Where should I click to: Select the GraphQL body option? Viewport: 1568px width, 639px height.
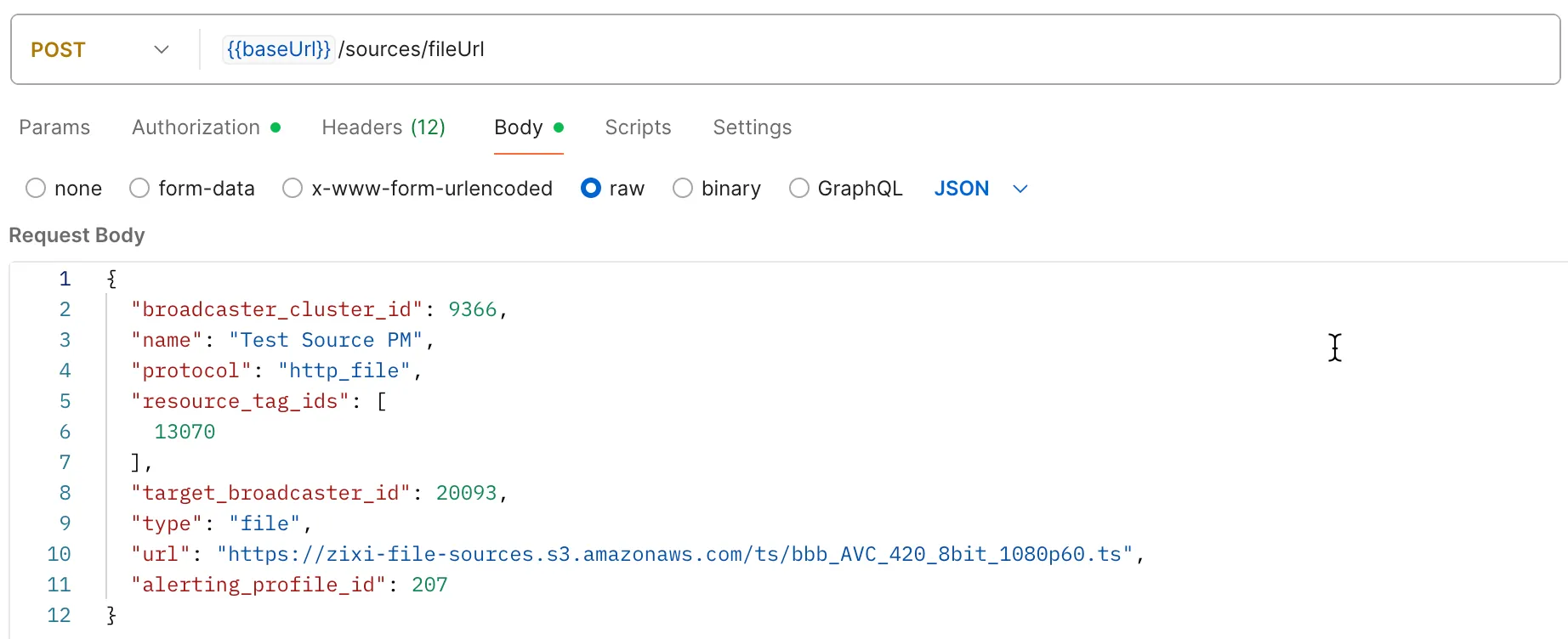846,188
